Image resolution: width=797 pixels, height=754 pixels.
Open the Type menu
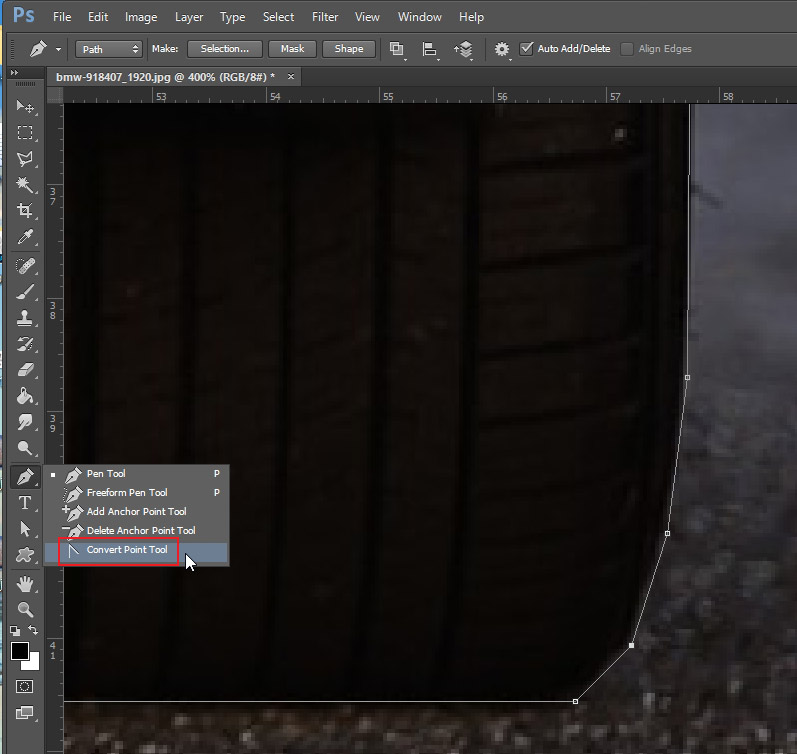tap(232, 17)
